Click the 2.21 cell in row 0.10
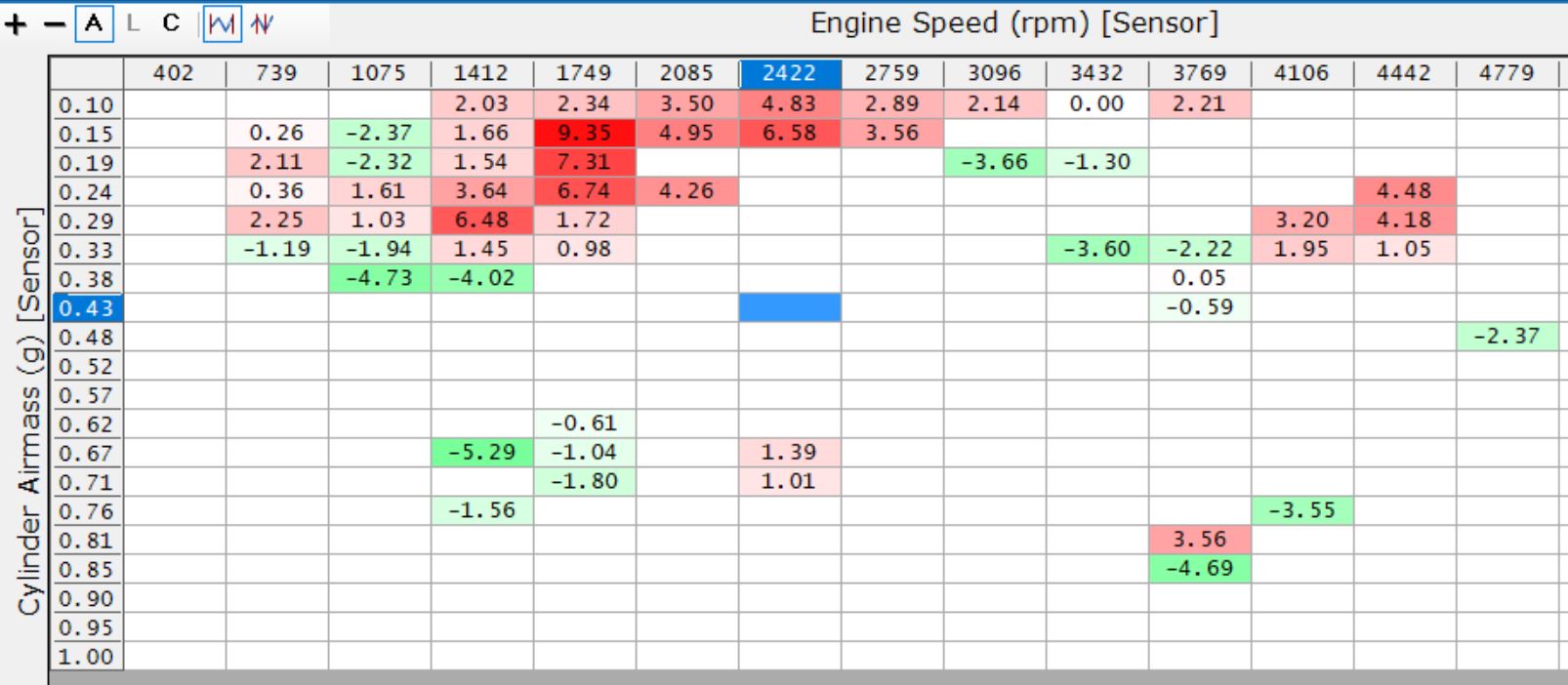Viewport: 1568px width, 685px height. pos(1200,104)
